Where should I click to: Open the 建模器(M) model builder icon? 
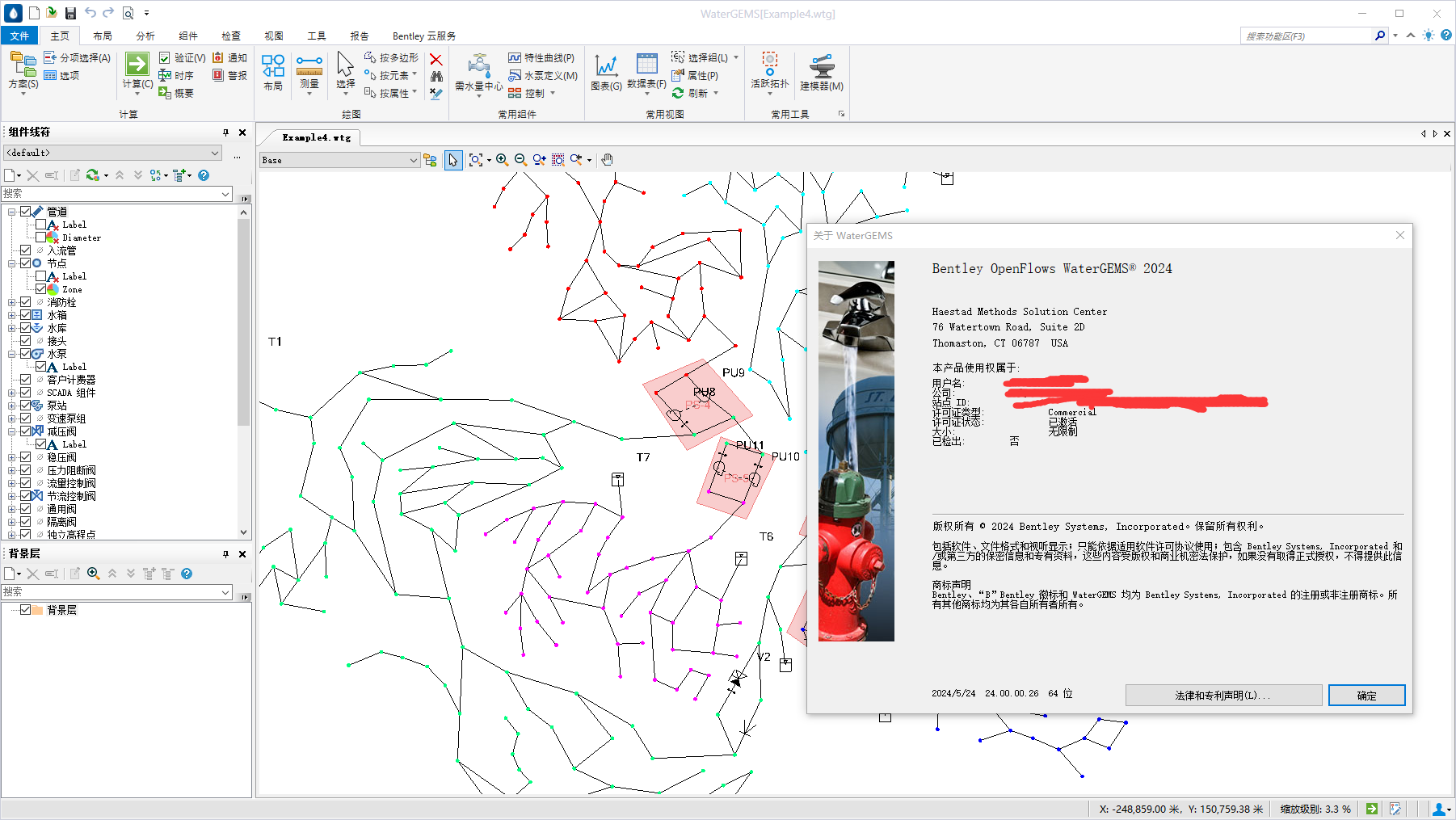point(822,66)
